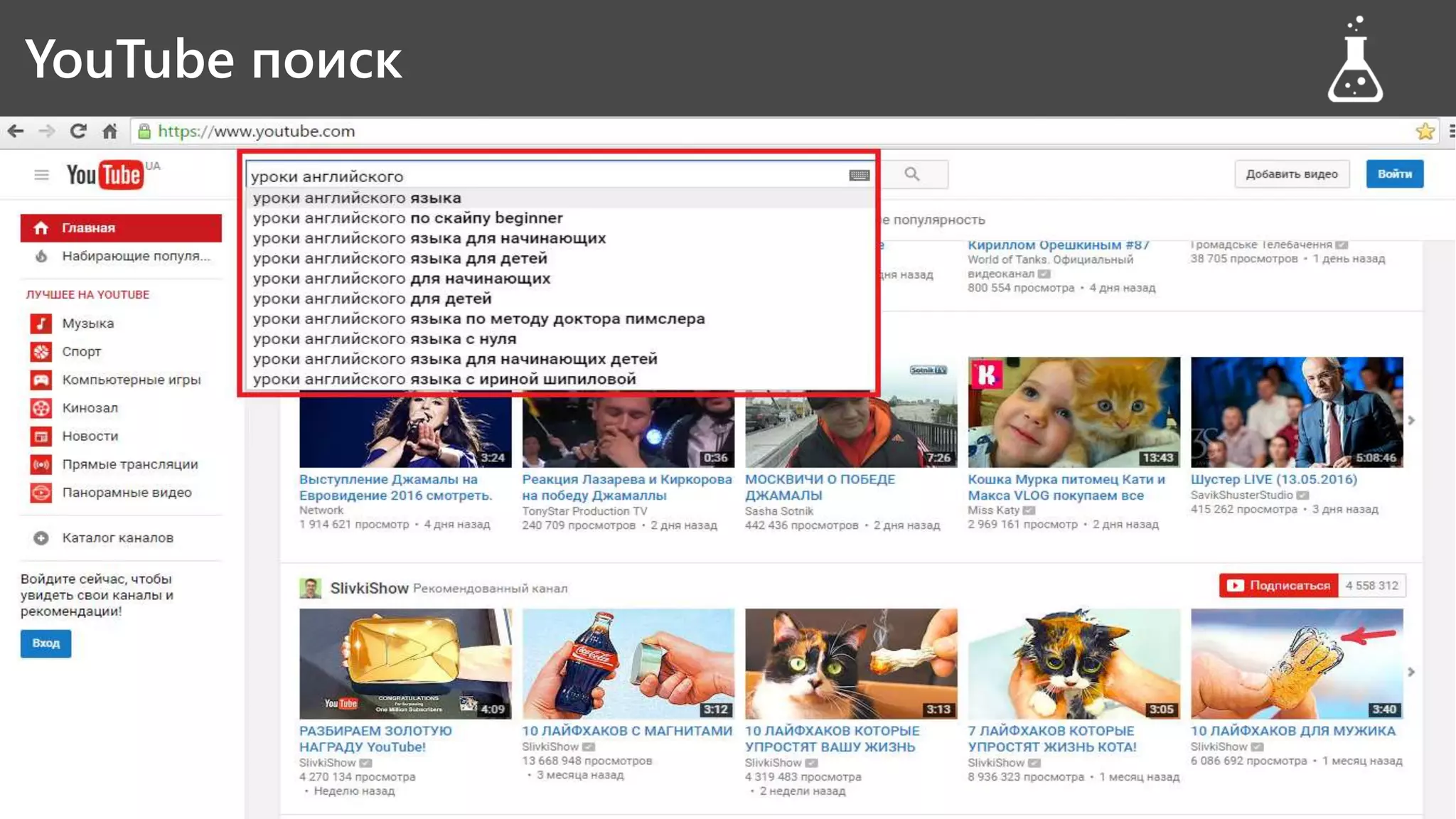The height and width of the screenshot is (819, 1456).
Task: Open the browser home page icon
Action: [109, 131]
